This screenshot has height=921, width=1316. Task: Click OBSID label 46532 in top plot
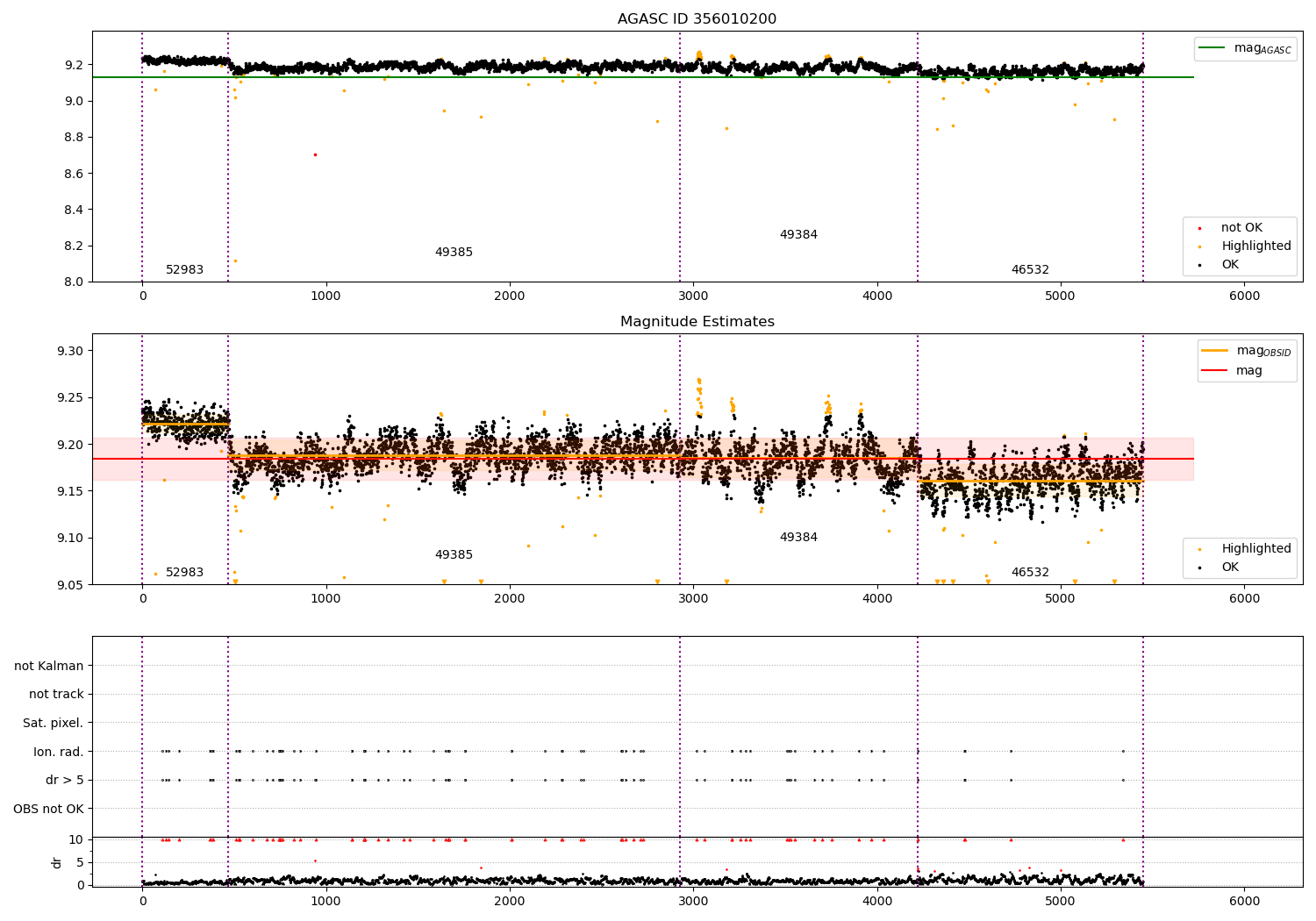click(x=1030, y=270)
